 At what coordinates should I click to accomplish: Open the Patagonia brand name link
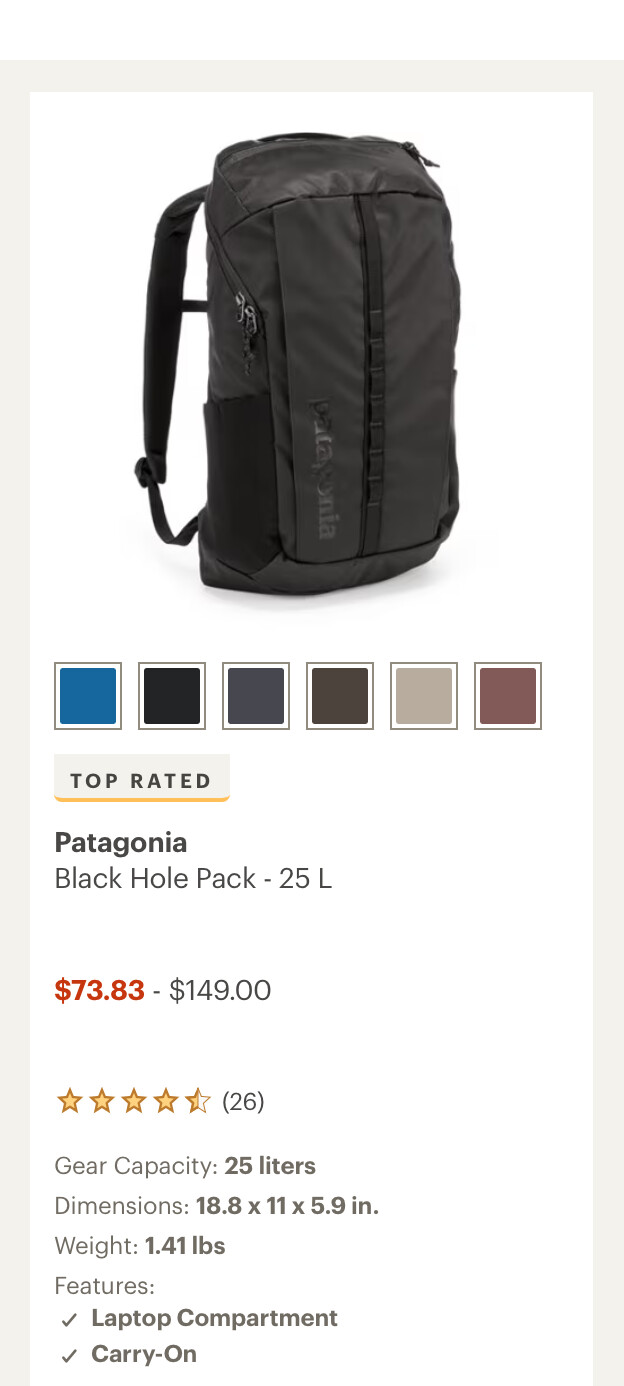coord(121,843)
